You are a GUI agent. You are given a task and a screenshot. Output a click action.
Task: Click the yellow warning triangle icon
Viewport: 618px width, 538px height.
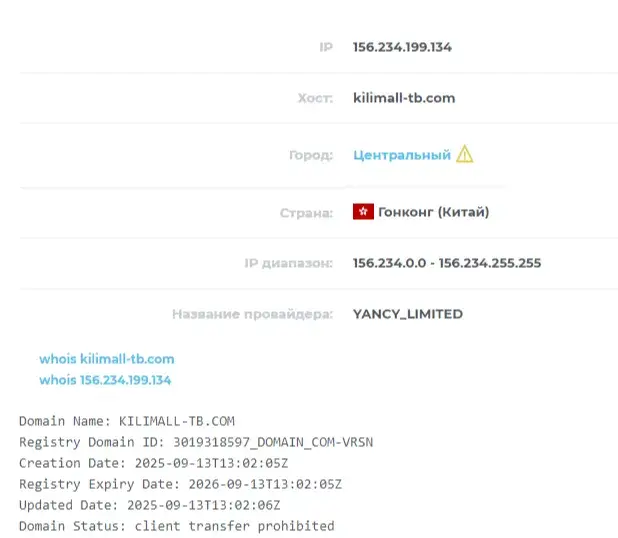pos(465,154)
